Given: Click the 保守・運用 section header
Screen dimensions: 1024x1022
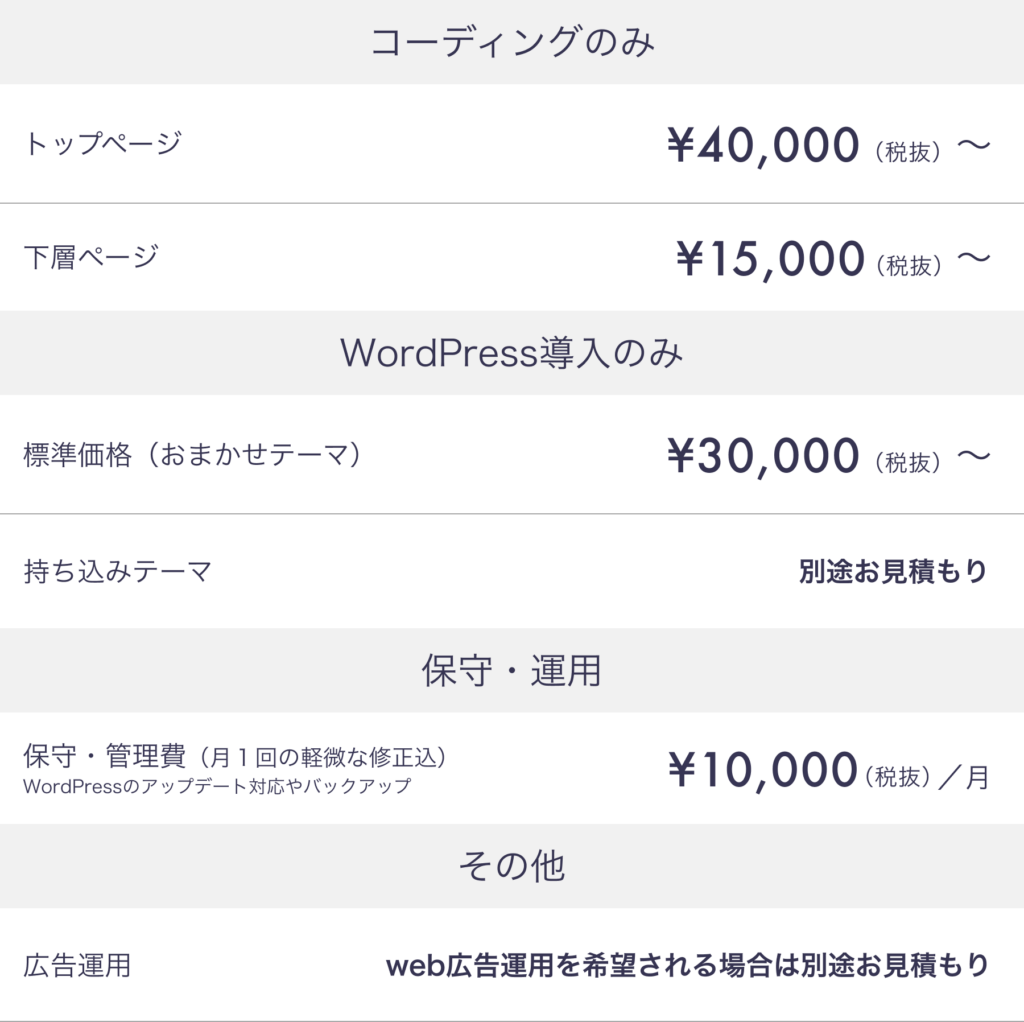Looking at the screenshot, I should pyautogui.click(x=512, y=671).
